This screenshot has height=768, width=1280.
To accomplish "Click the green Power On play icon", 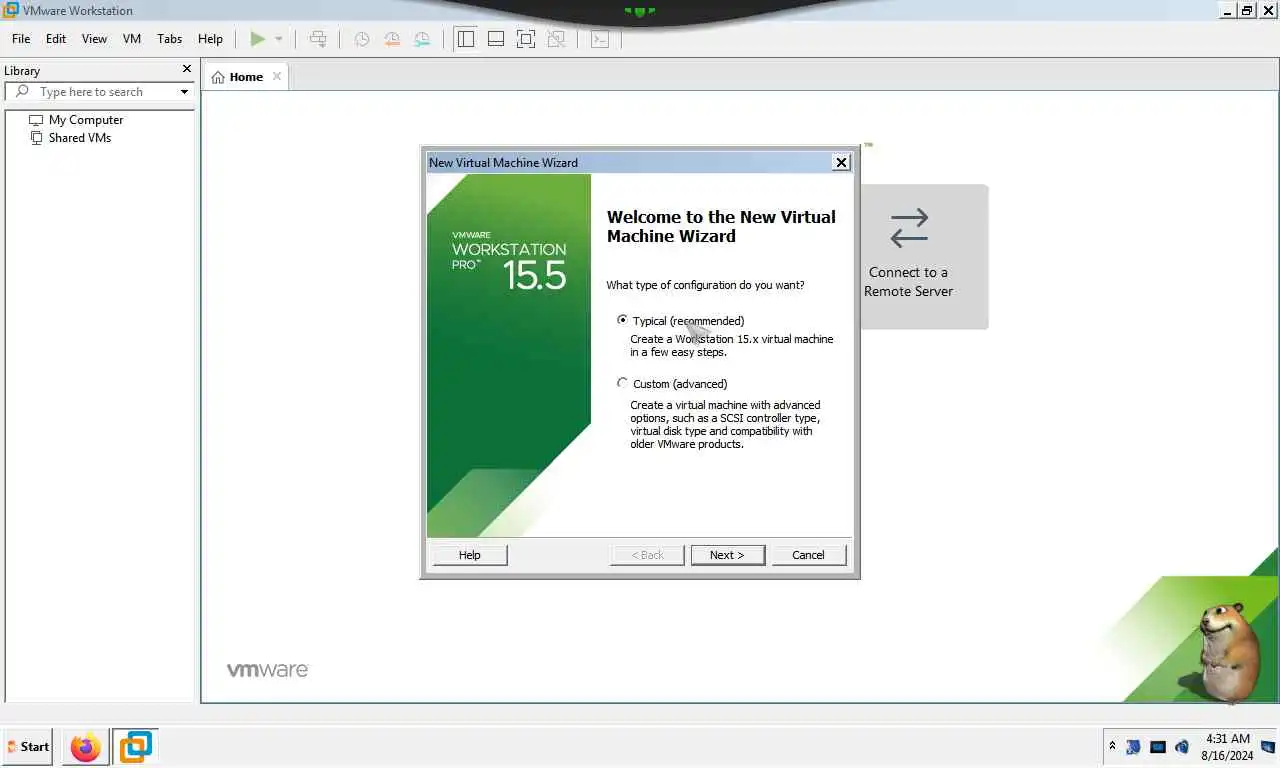I will tap(258, 39).
